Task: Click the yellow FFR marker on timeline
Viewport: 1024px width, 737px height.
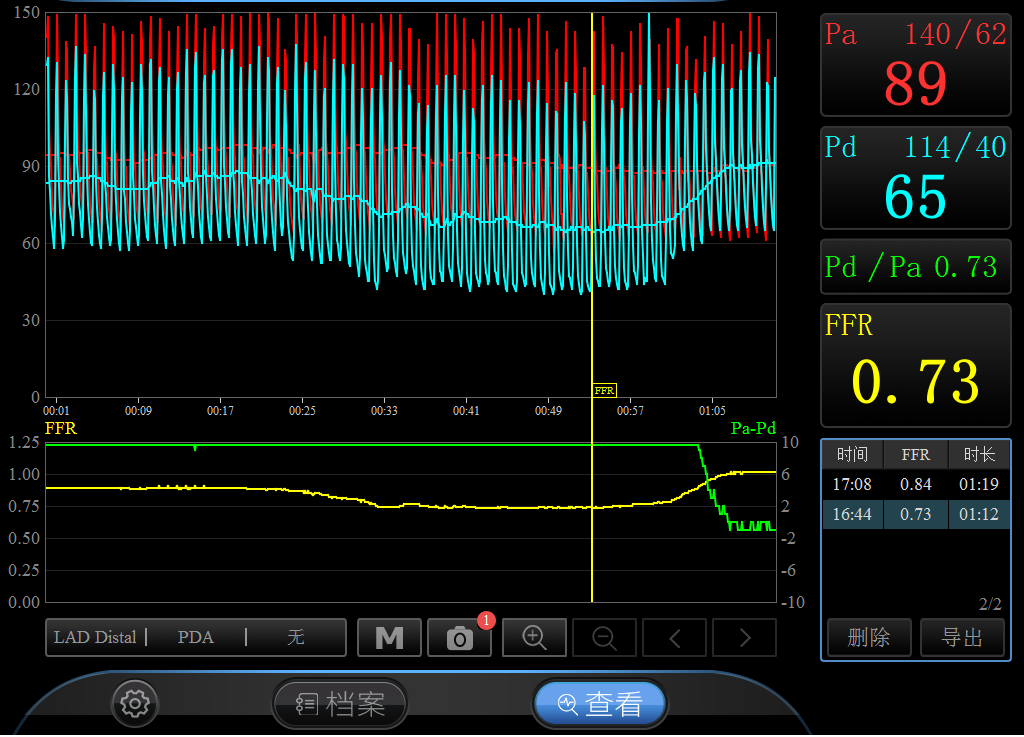Action: click(604, 391)
